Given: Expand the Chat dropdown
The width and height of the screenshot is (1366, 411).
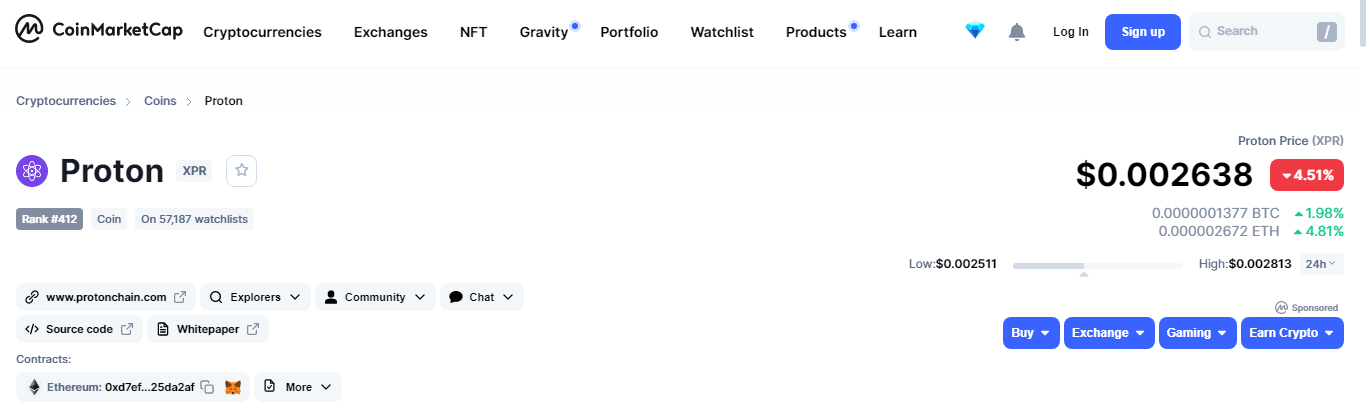Looking at the screenshot, I should 481,297.
